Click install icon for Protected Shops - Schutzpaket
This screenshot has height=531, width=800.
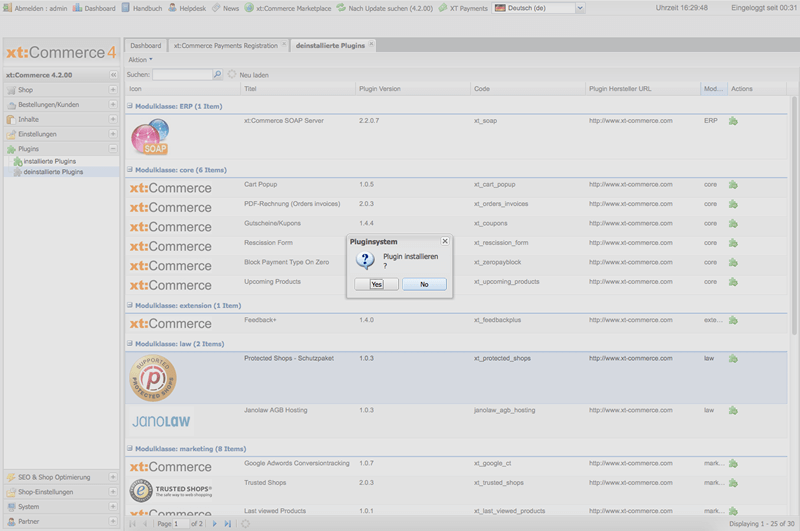pyautogui.click(x=733, y=359)
